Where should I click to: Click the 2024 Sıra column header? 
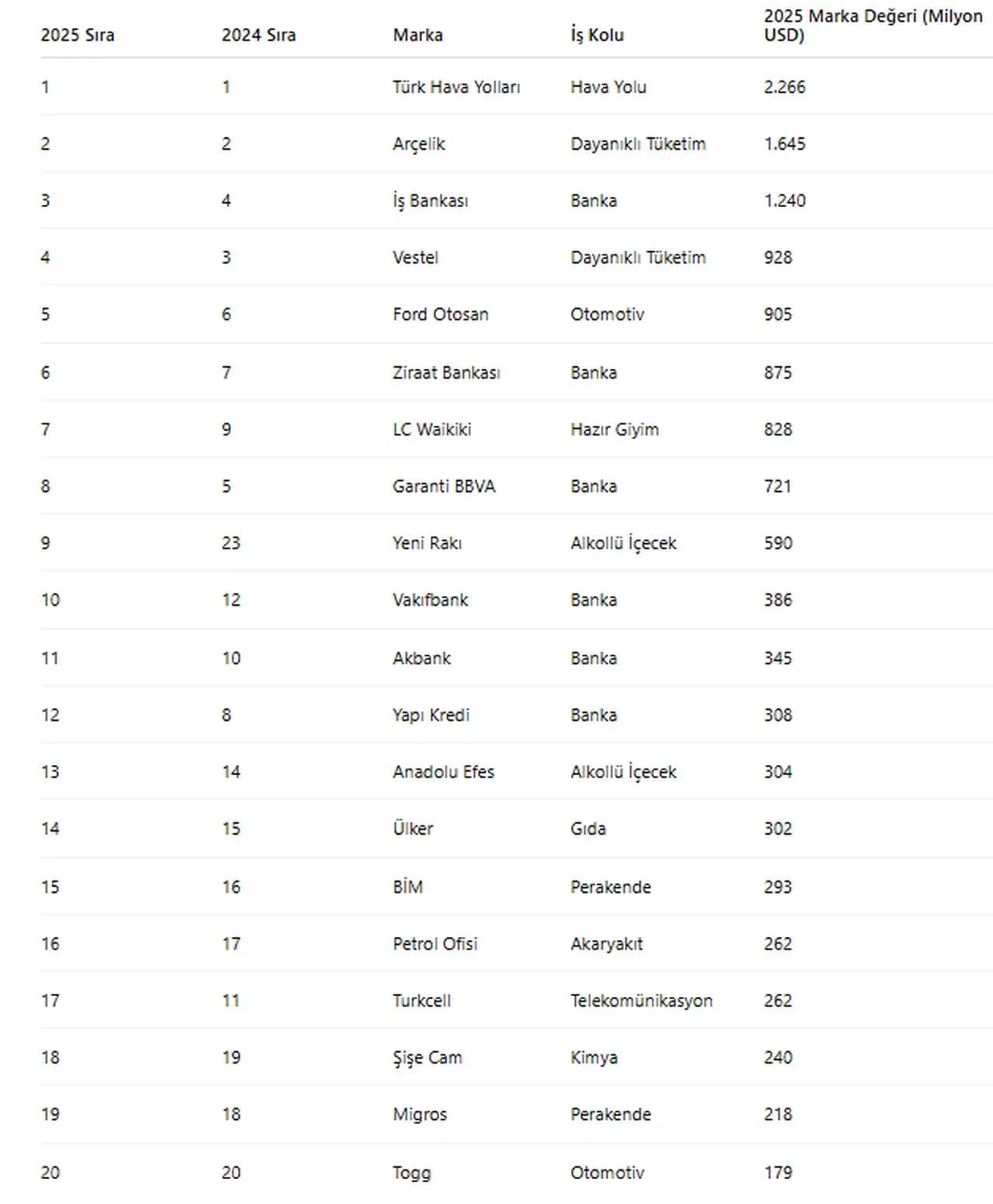(258, 35)
